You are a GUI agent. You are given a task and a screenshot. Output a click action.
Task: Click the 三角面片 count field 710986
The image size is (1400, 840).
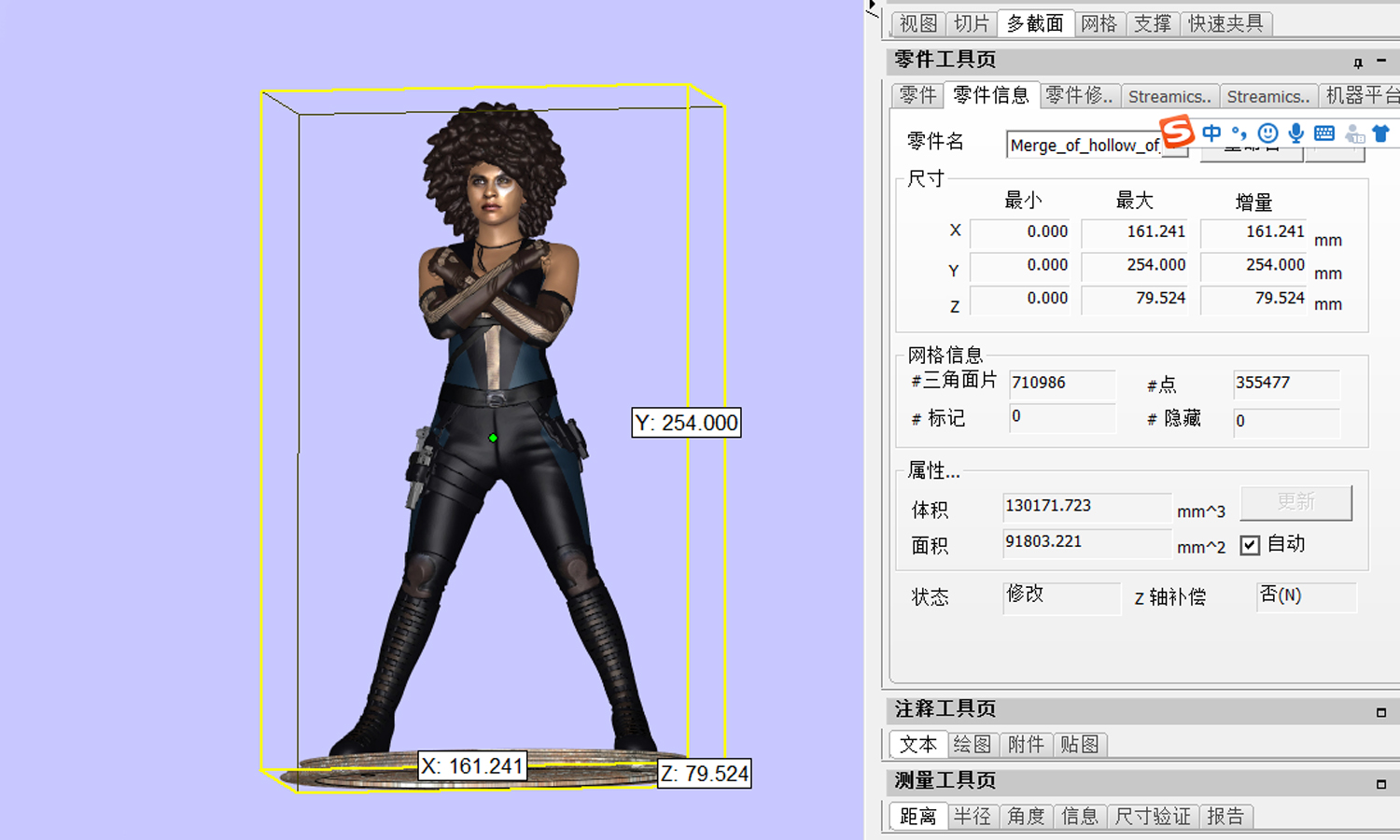(x=1063, y=384)
